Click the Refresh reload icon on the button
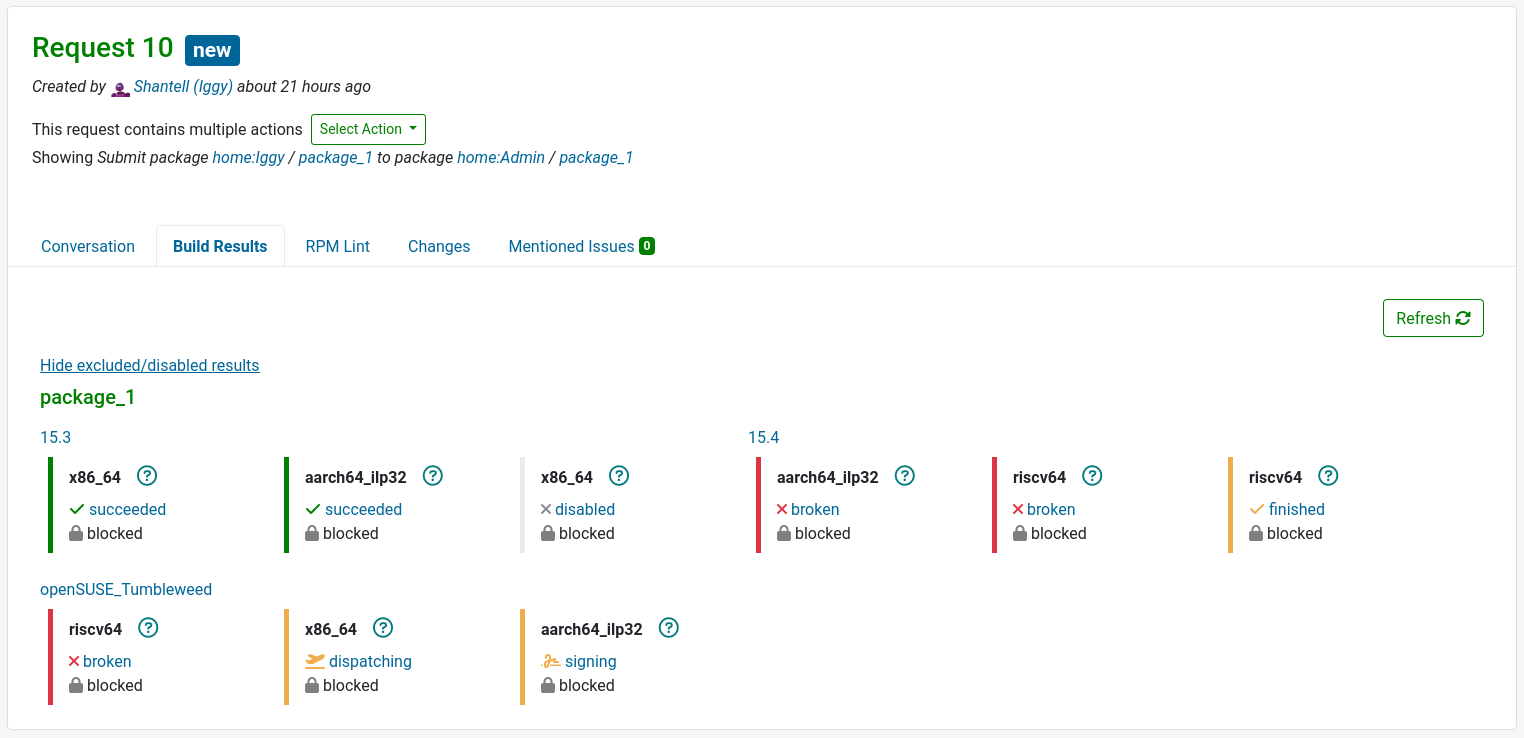This screenshot has height=738, width=1524. [1462, 318]
